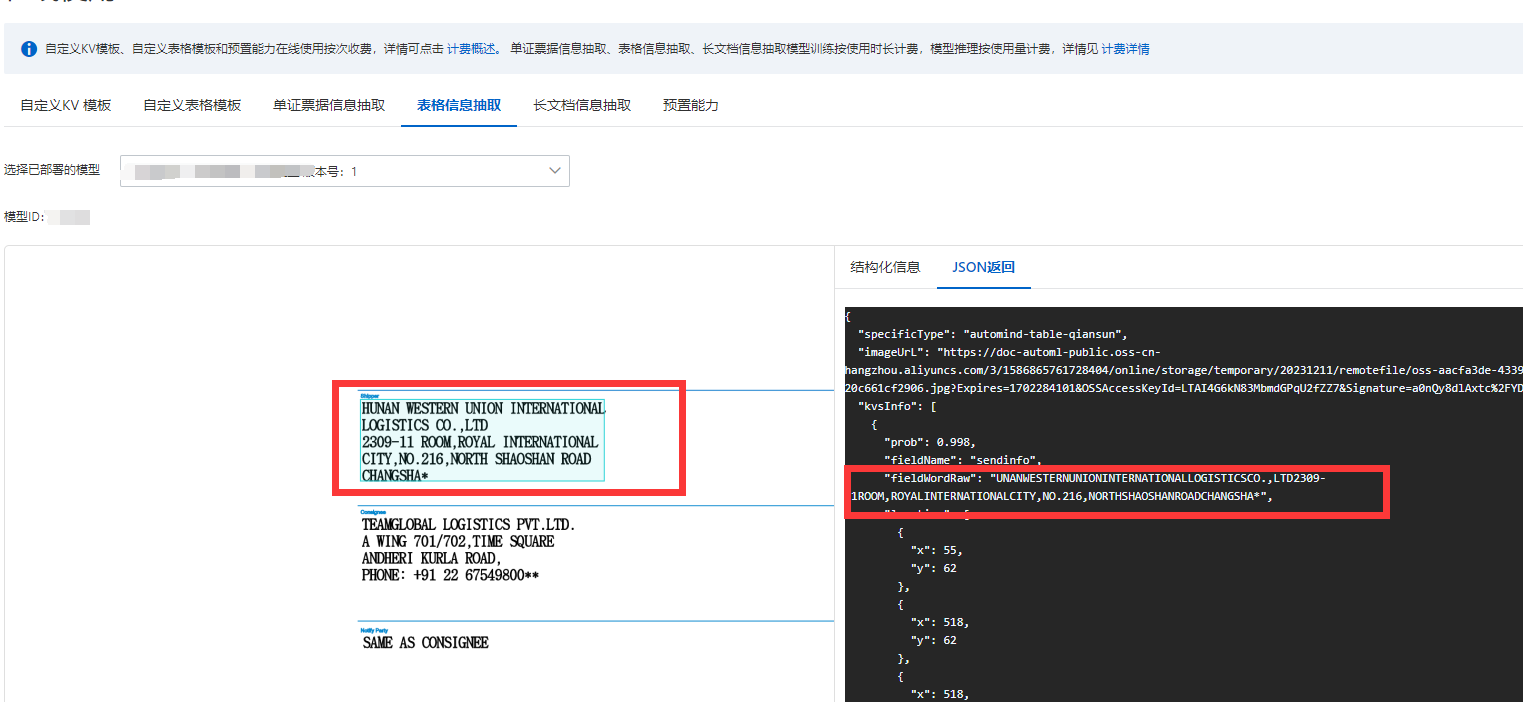Viewport: 1523px width, 702px height.
Task: Open the 计费详情 billing details link
Action: [1126, 49]
